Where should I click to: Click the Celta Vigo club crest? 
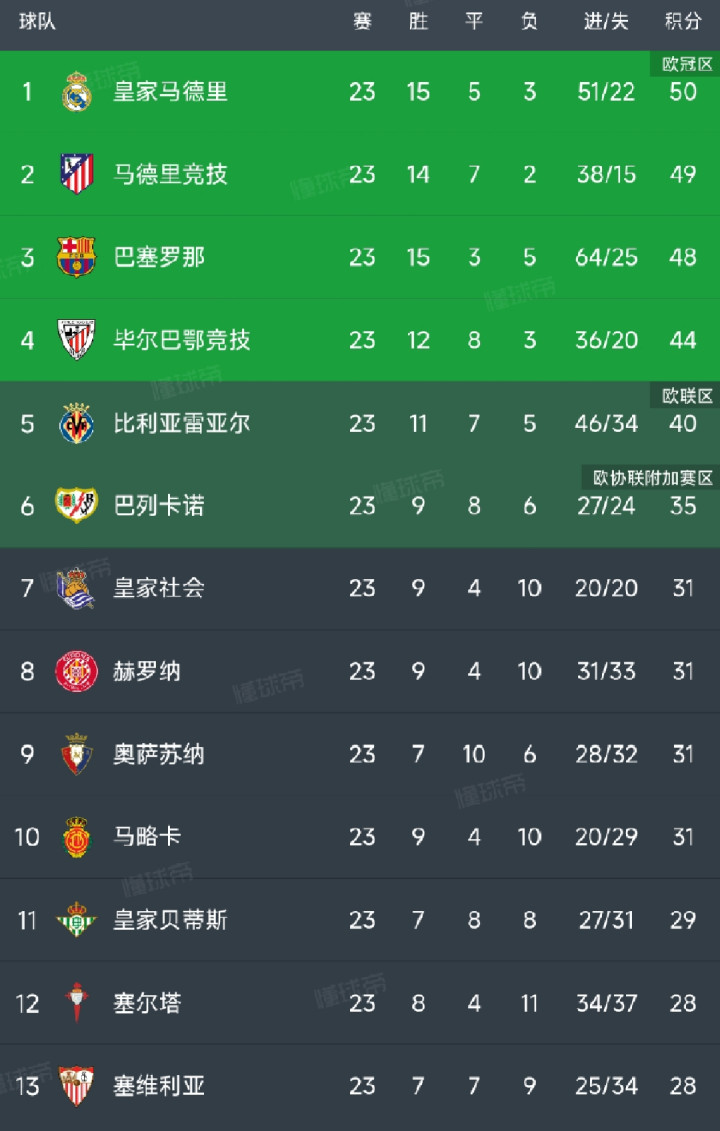pos(76,1003)
